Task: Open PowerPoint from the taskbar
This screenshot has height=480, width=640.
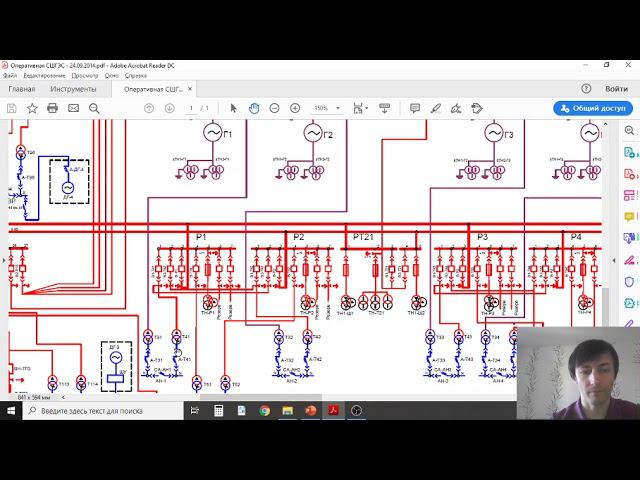Action: [311, 411]
